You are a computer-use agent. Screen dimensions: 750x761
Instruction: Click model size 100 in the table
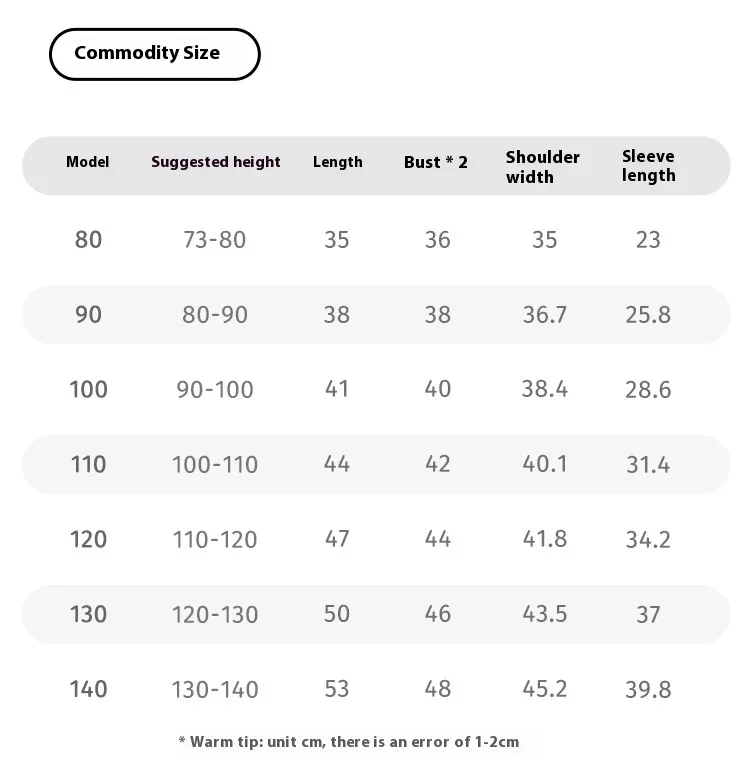tap(88, 389)
